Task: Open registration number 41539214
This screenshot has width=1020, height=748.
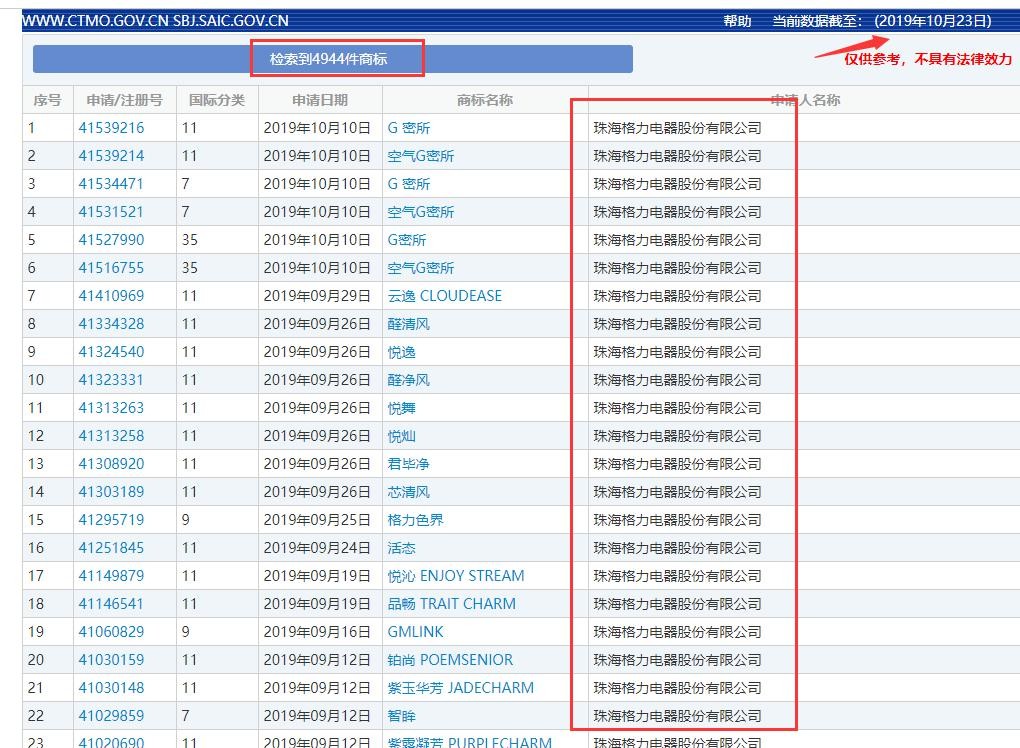Action: [111, 156]
